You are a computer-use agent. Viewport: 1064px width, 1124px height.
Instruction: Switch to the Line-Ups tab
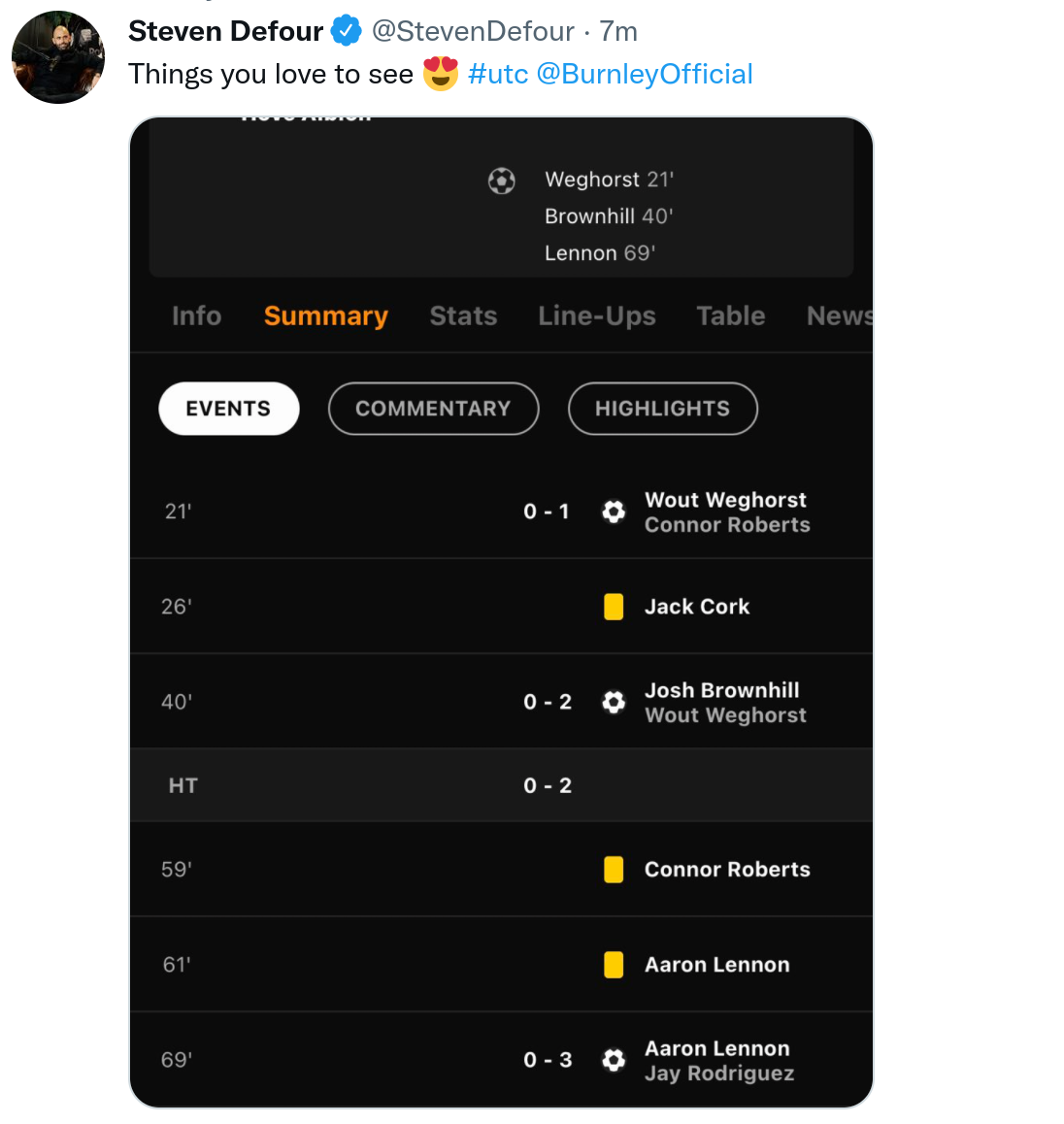click(x=597, y=316)
